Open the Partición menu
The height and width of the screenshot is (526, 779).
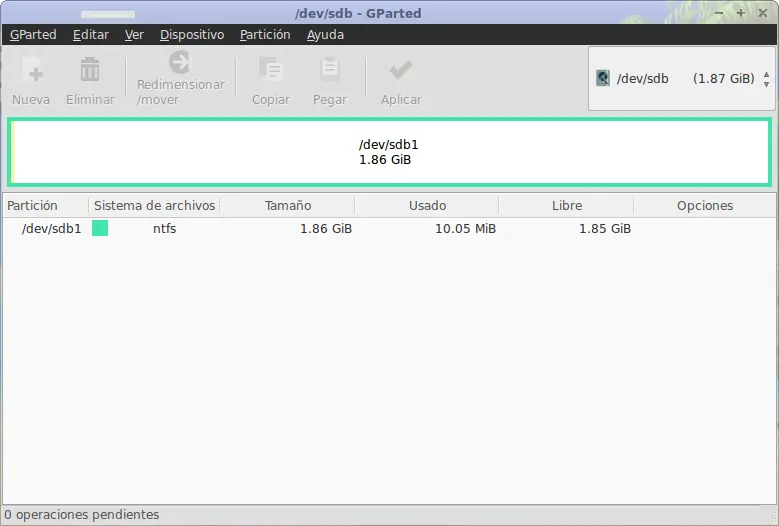pyautogui.click(x=265, y=35)
